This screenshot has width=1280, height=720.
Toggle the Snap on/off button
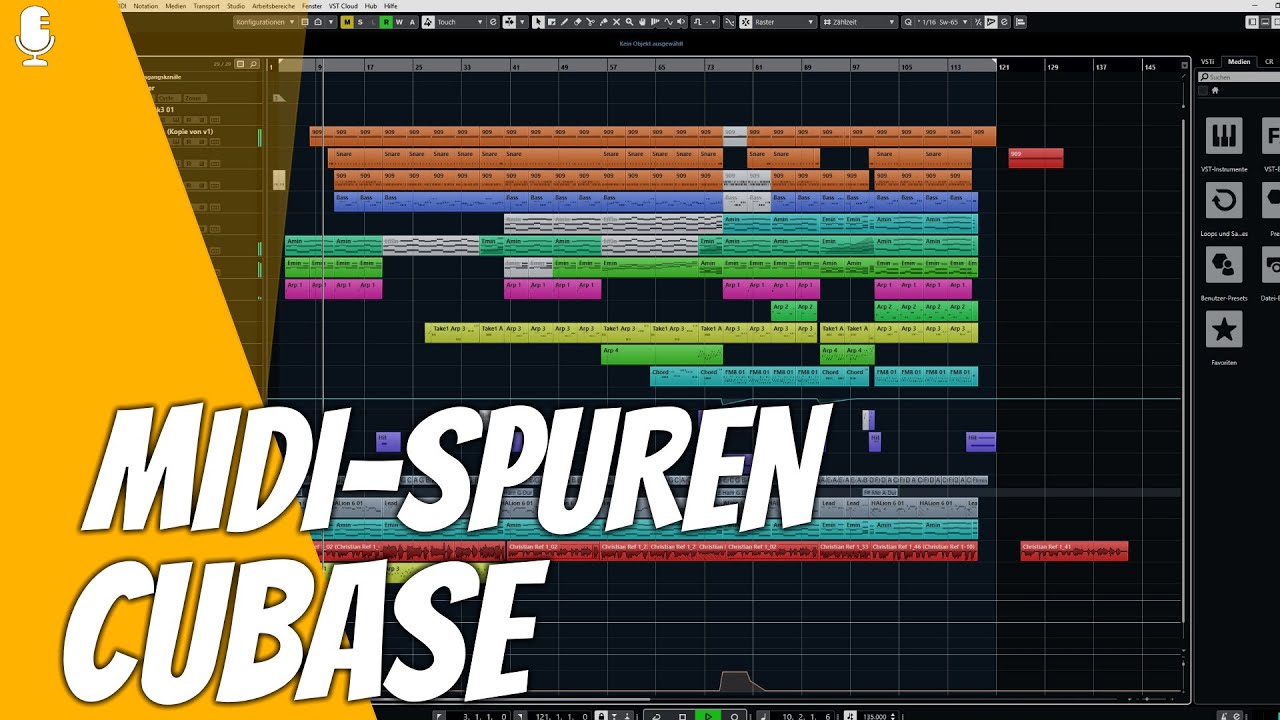coord(745,22)
